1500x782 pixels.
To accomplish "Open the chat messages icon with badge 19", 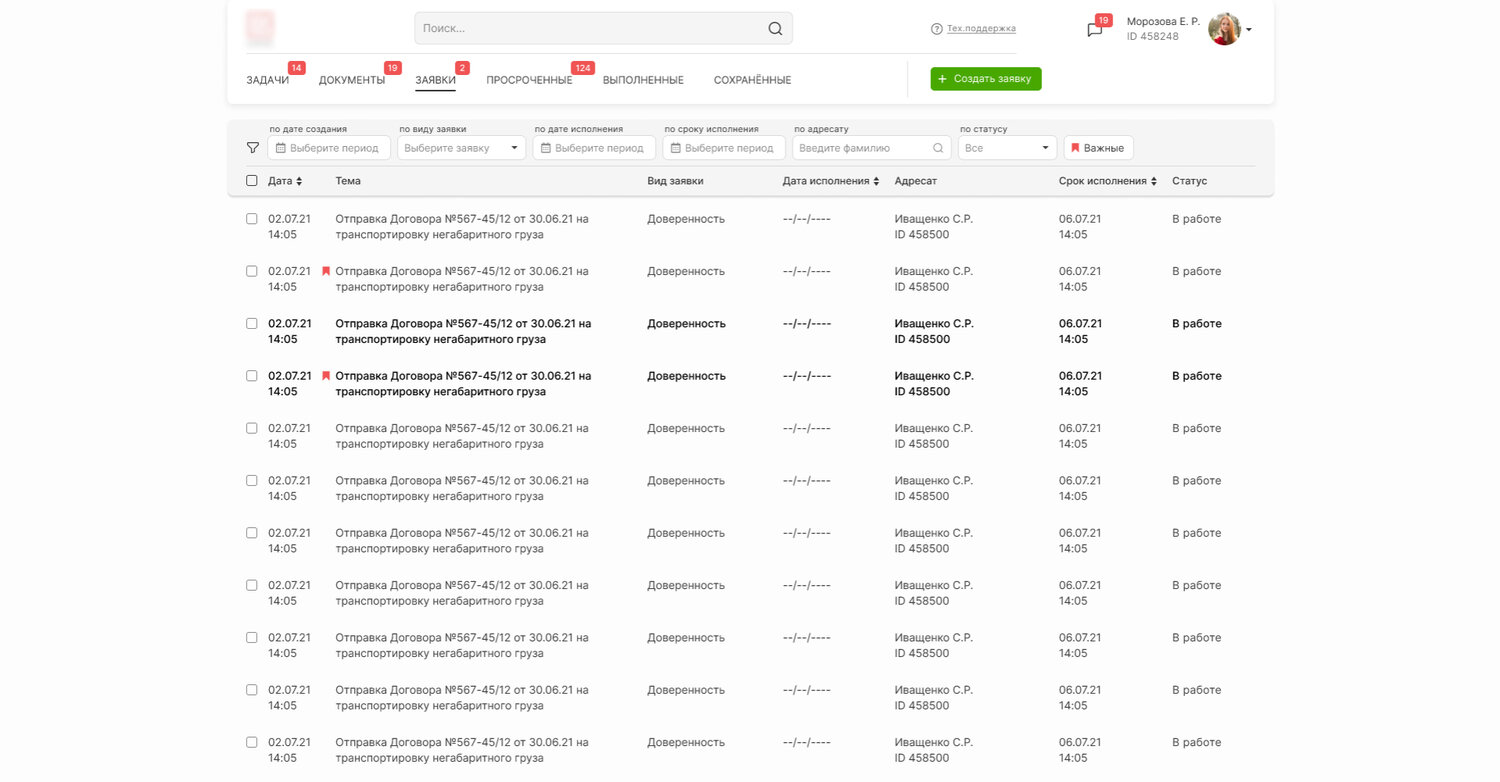I will pos(1094,30).
